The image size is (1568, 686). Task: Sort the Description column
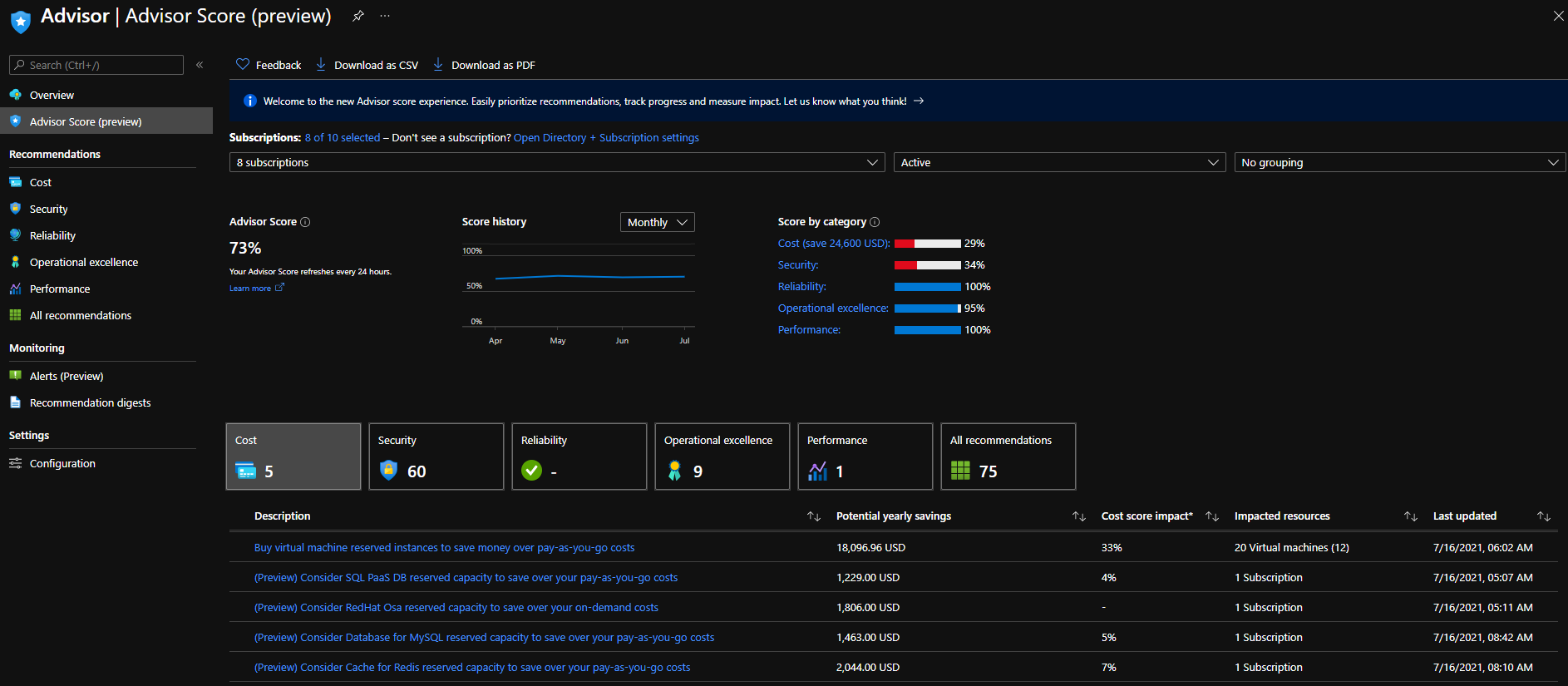point(814,516)
